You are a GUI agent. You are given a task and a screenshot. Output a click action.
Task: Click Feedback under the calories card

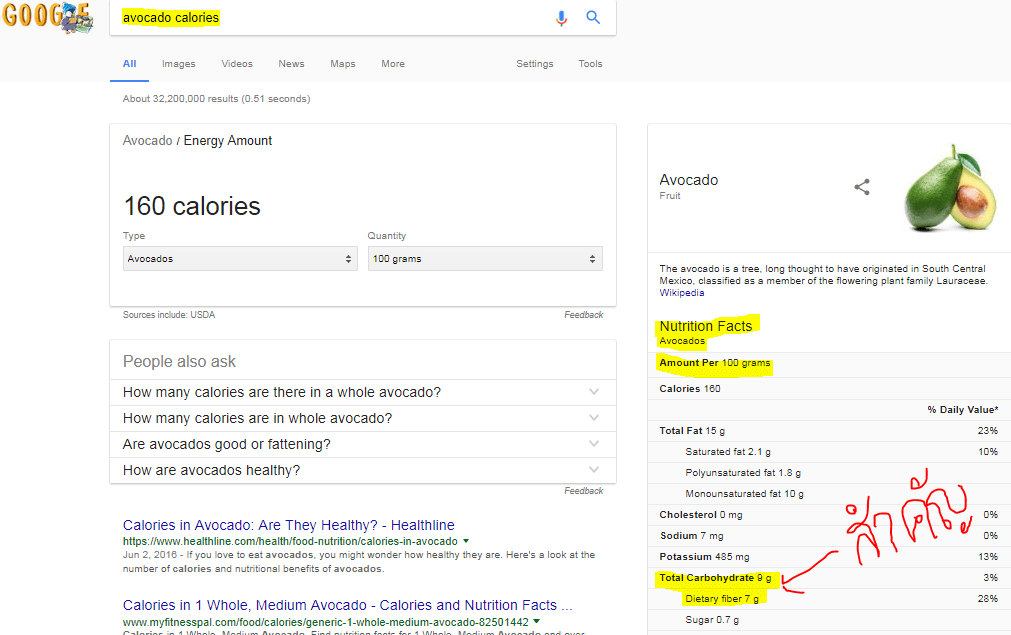[x=583, y=315]
